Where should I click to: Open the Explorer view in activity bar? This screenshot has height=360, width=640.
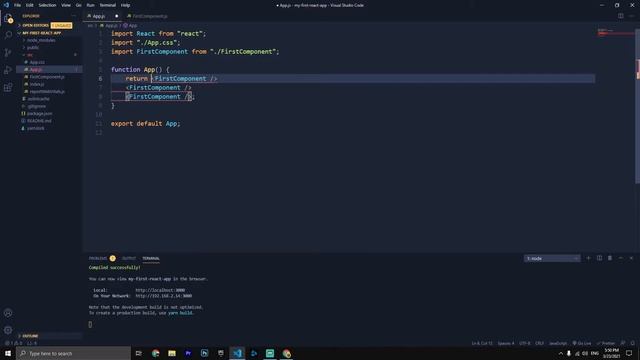[x=8, y=18]
